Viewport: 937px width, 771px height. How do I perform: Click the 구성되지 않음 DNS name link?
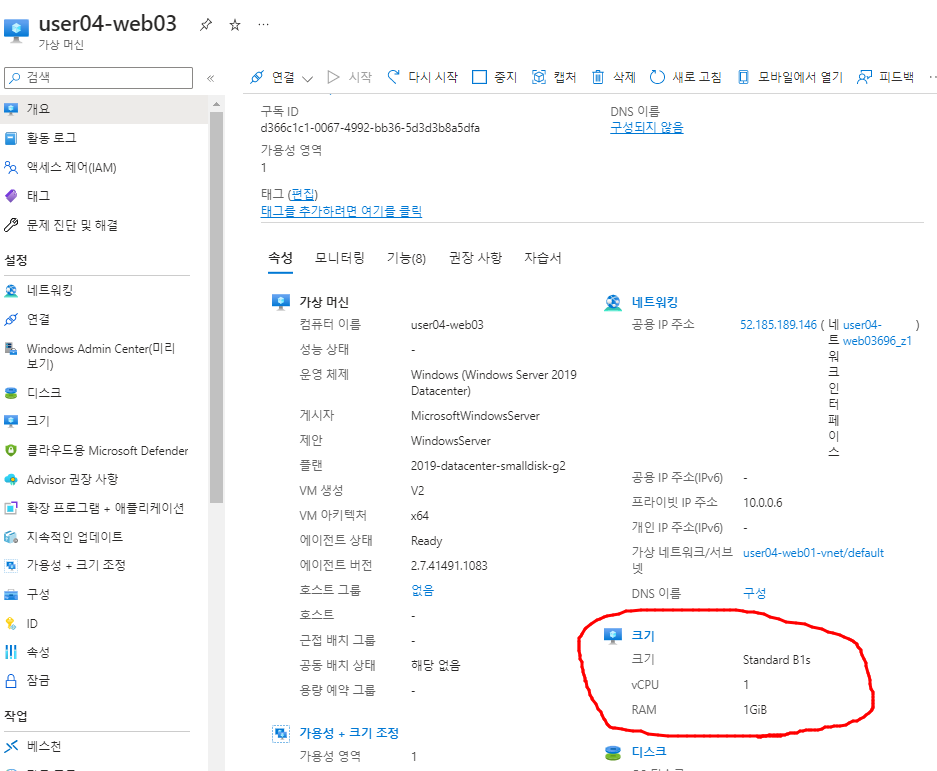(x=647, y=127)
